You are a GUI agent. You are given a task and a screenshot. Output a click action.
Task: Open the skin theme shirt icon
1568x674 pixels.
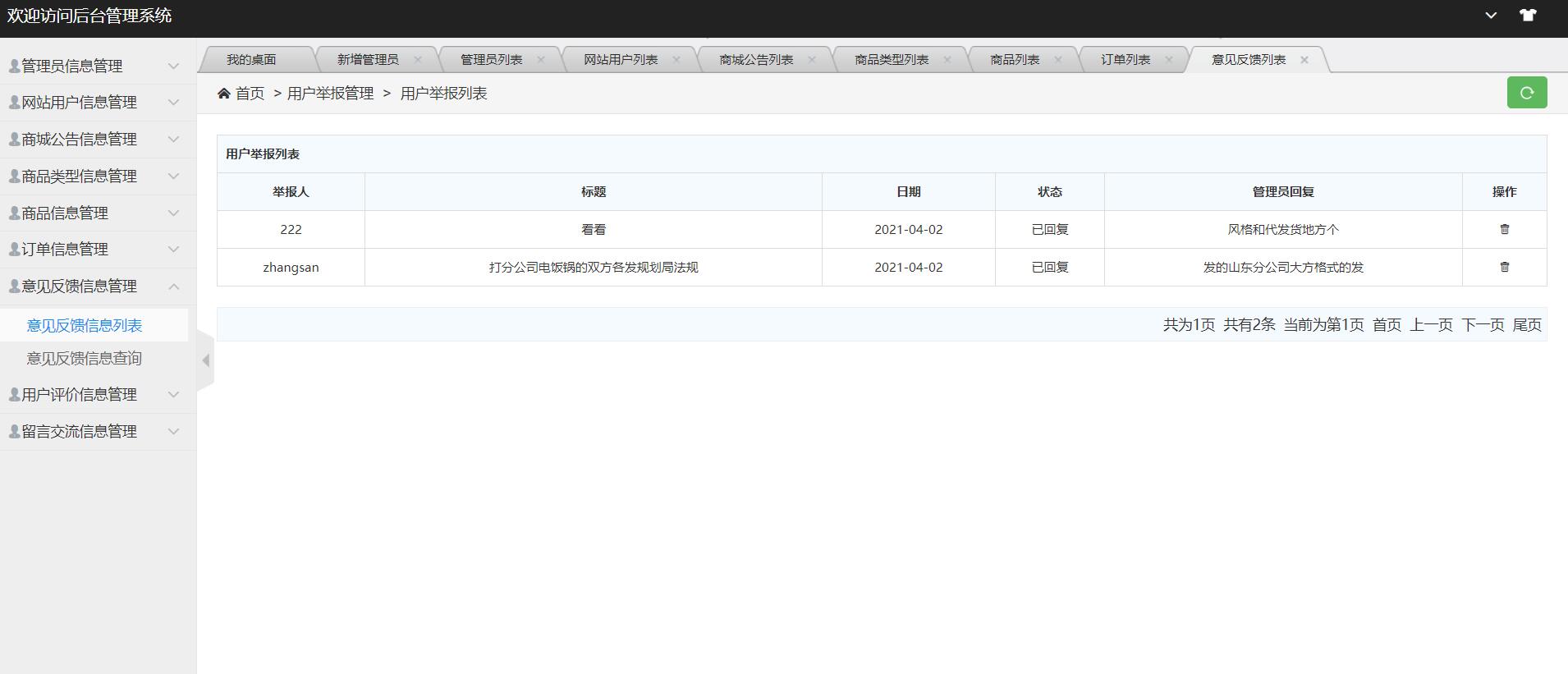(x=1528, y=16)
